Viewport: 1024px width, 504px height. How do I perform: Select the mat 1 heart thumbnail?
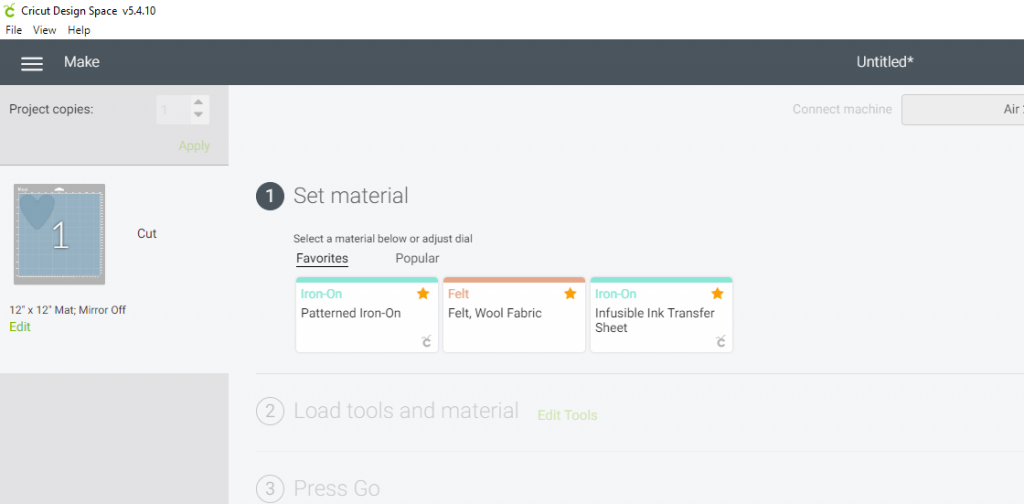(x=59, y=234)
